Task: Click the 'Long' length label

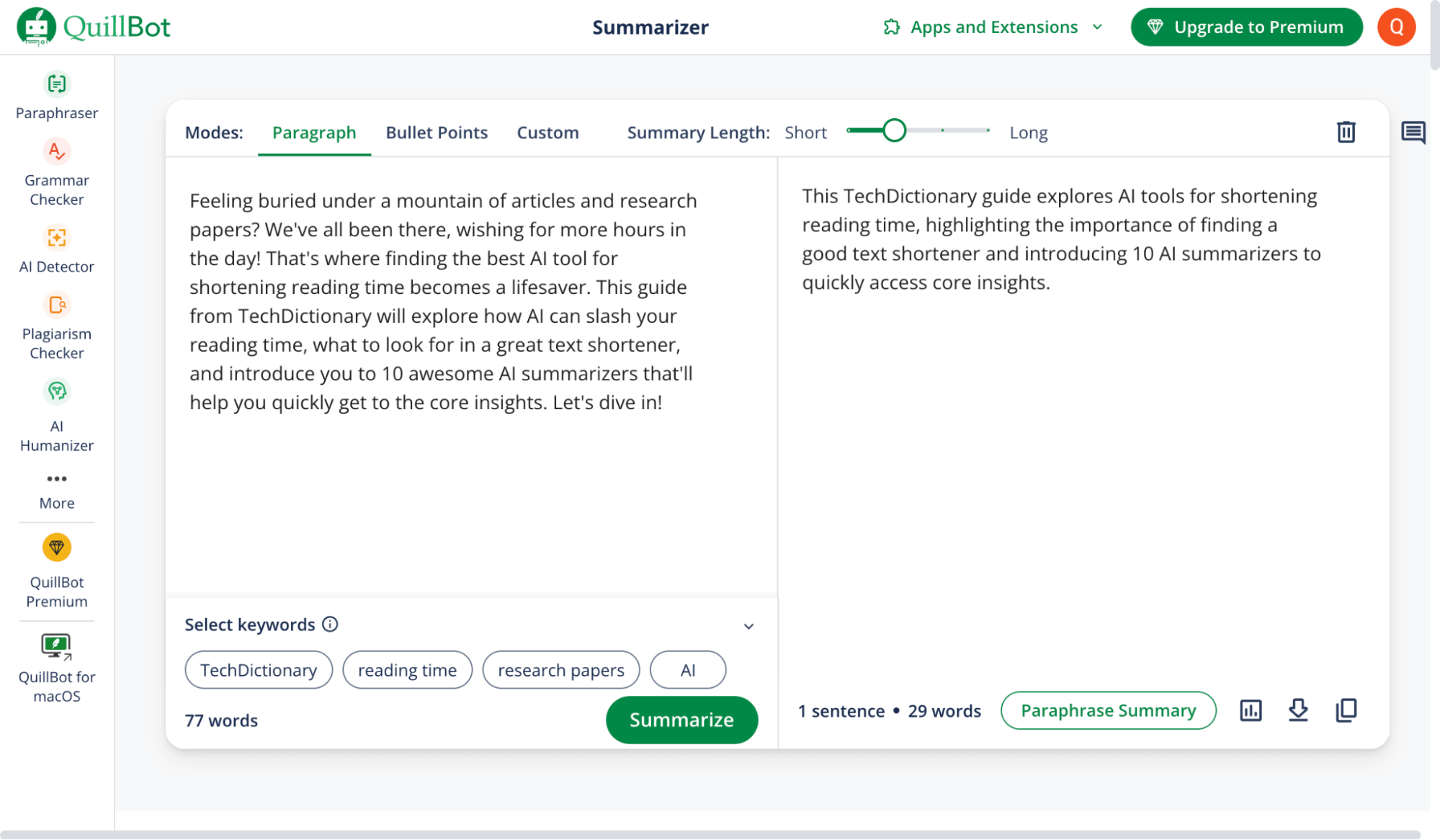Action: tap(1028, 133)
